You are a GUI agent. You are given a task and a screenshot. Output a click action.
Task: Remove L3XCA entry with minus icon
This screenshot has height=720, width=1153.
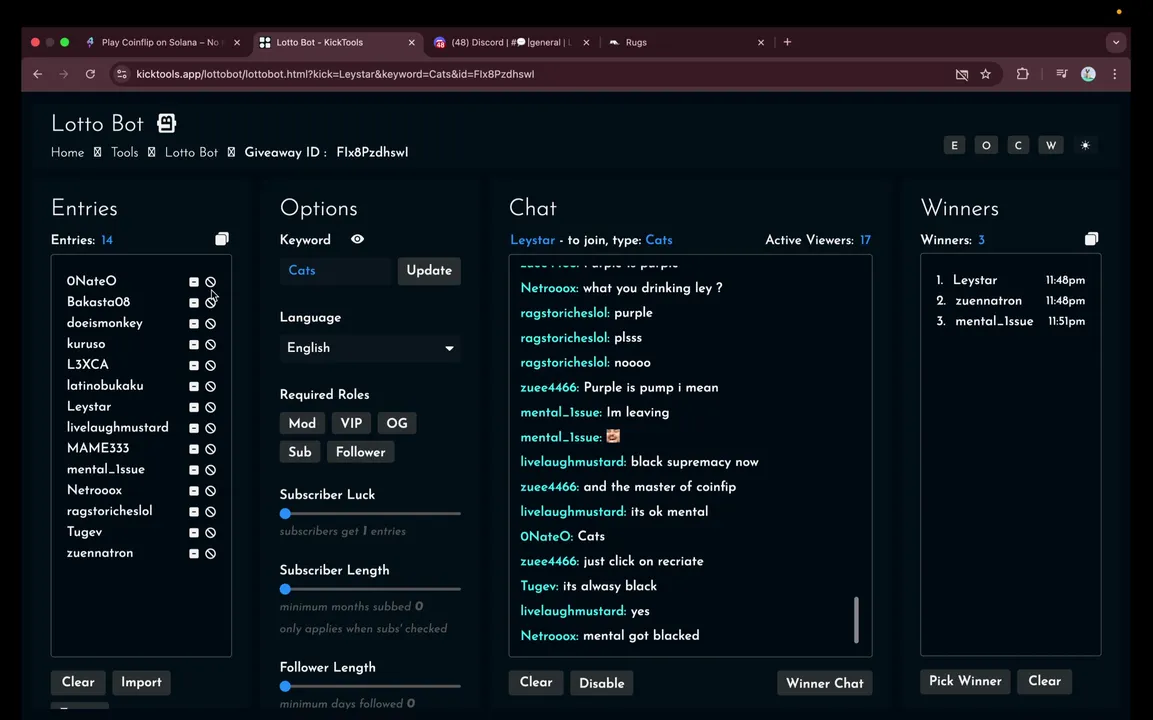(193, 366)
